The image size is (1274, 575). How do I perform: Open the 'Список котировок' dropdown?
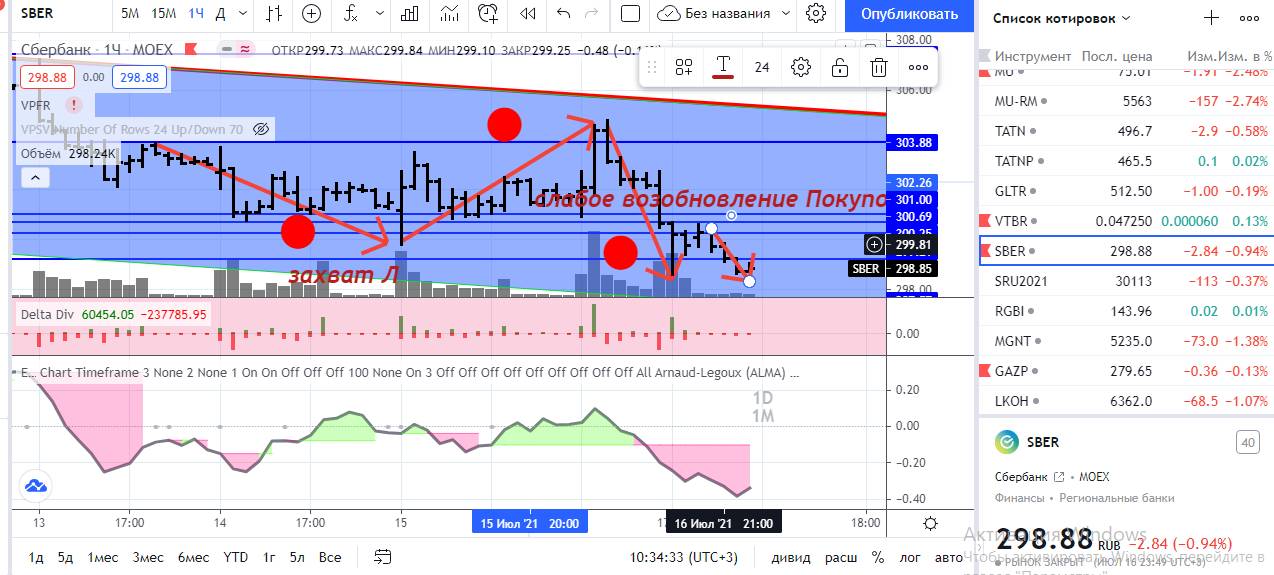click(x=1062, y=18)
